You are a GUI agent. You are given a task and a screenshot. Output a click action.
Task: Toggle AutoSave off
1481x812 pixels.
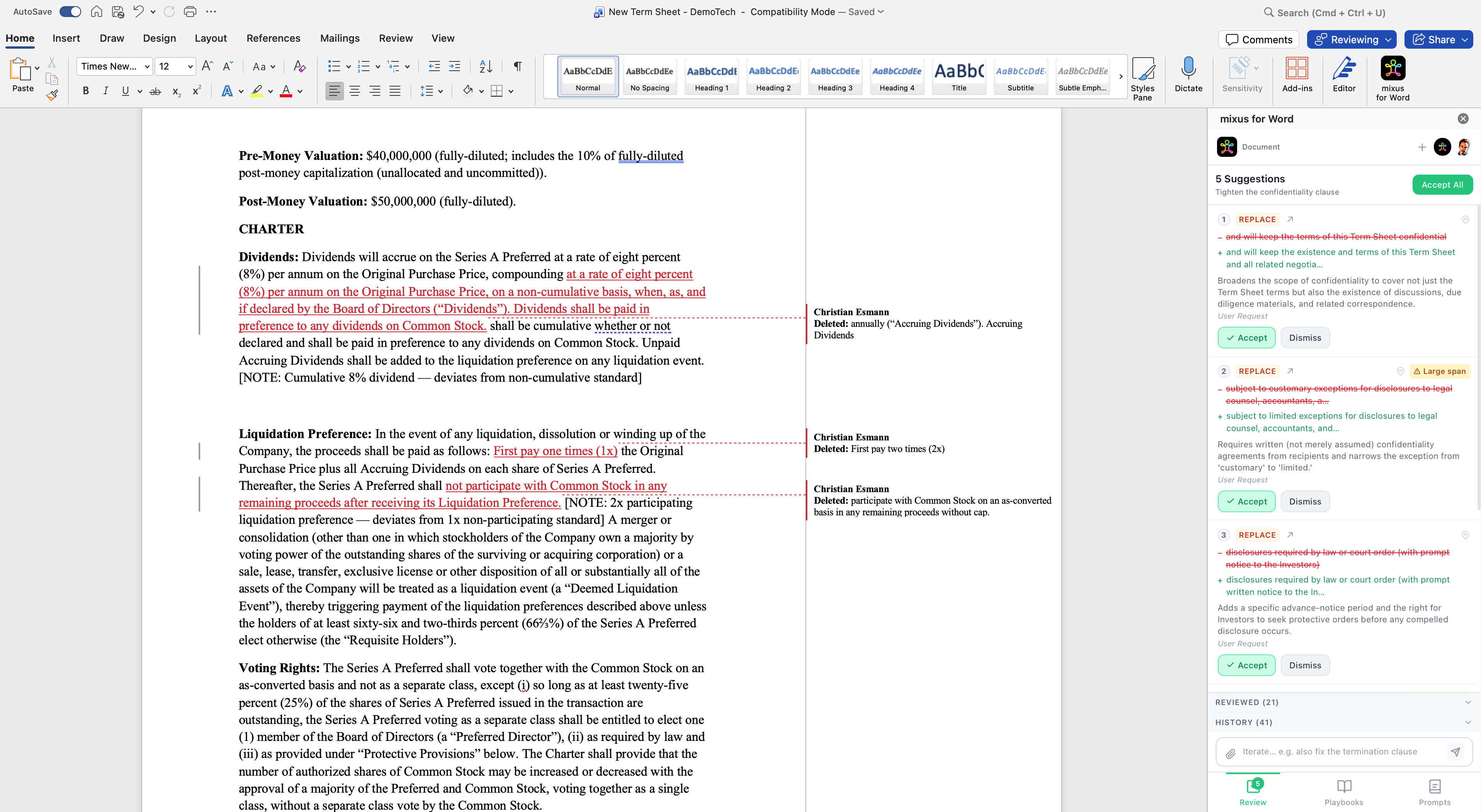(70, 11)
